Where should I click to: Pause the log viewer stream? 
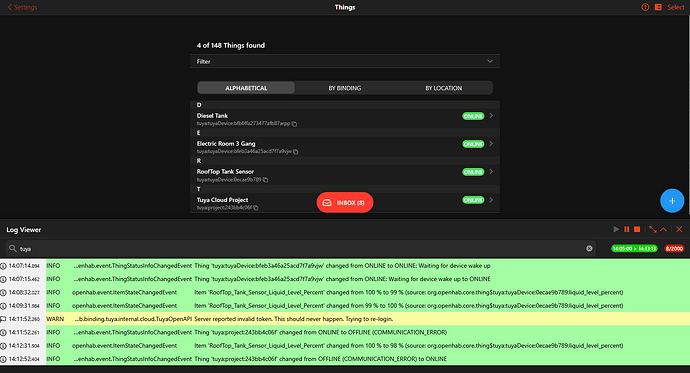[x=627, y=229]
